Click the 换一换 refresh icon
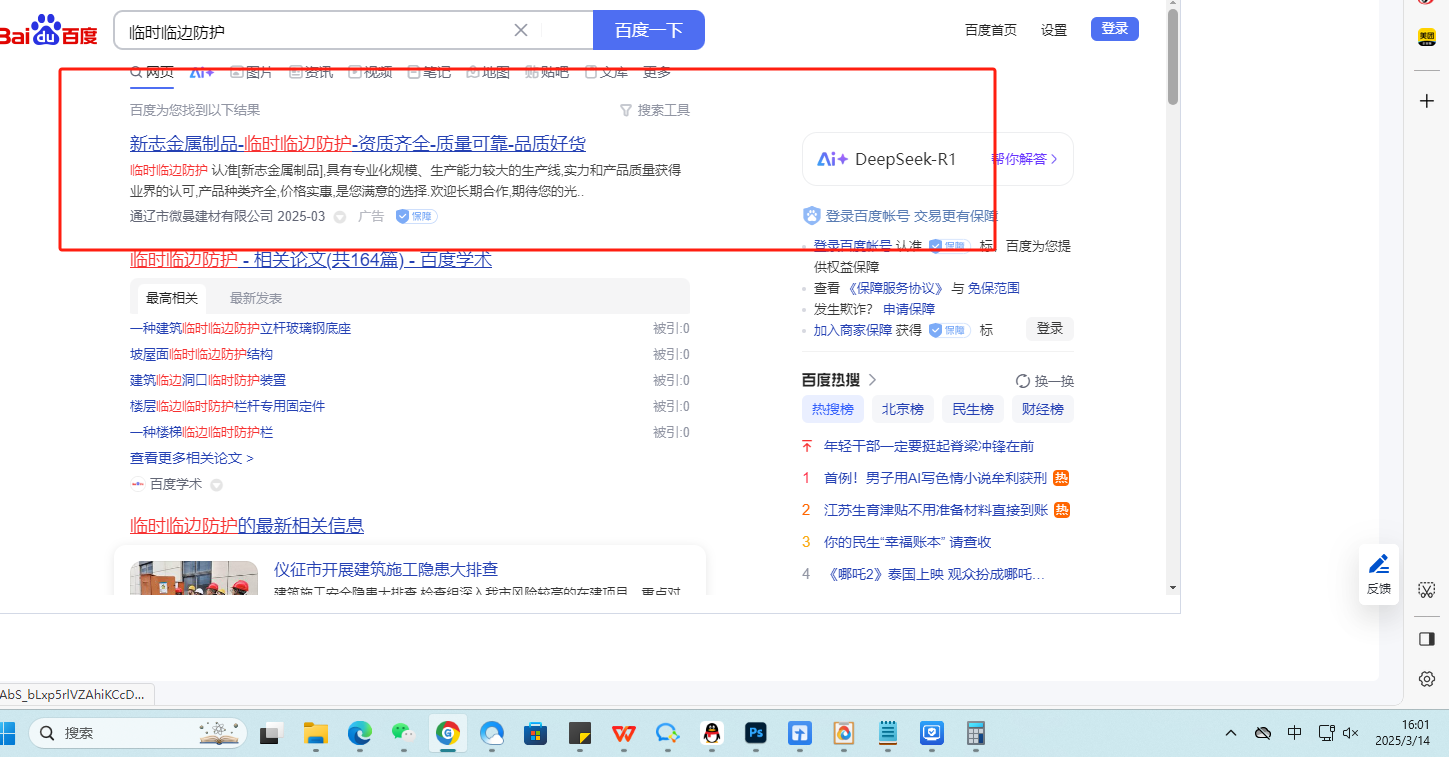Screen dimensions: 1449x757 [x=1023, y=381]
